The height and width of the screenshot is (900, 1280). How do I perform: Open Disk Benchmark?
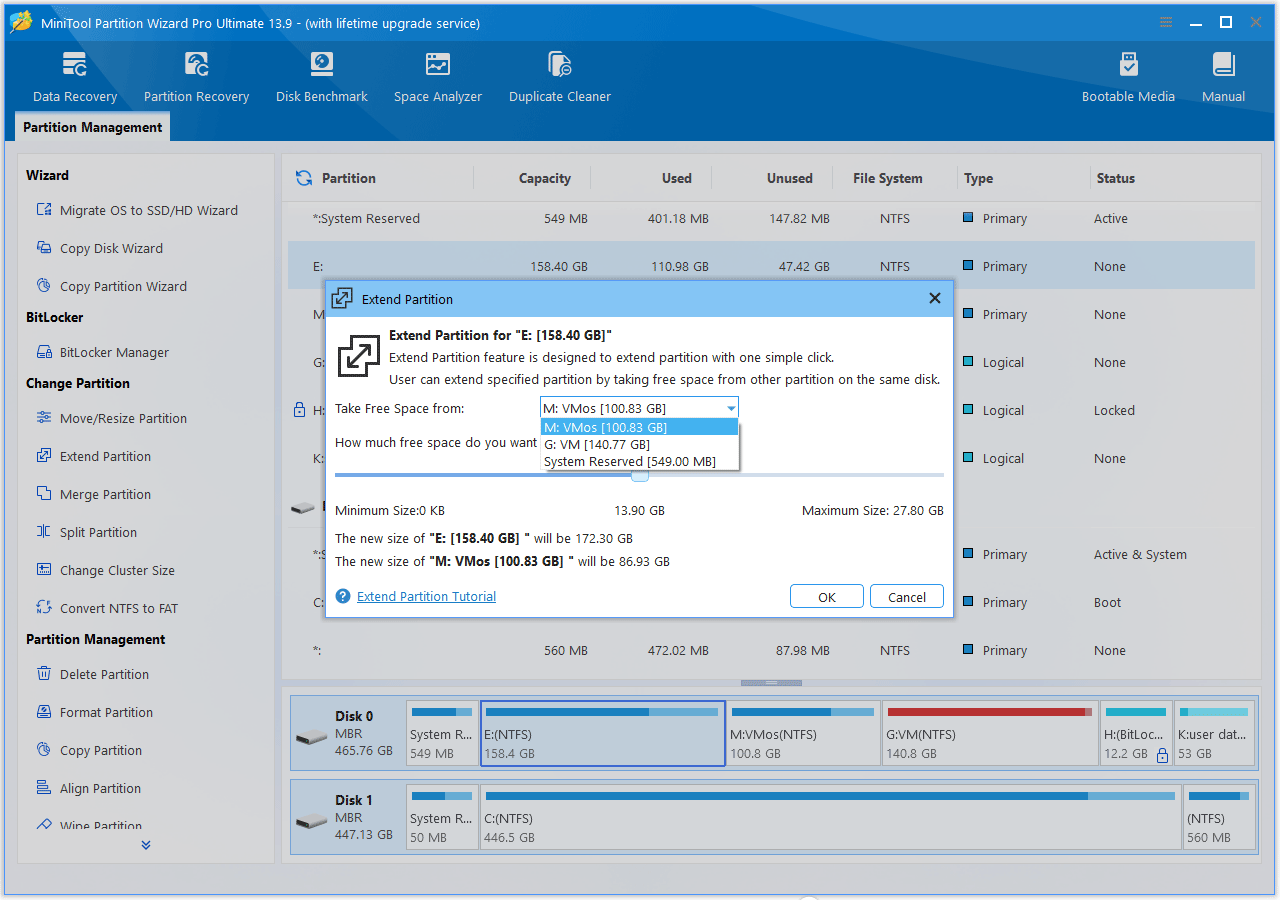pos(322,77)
